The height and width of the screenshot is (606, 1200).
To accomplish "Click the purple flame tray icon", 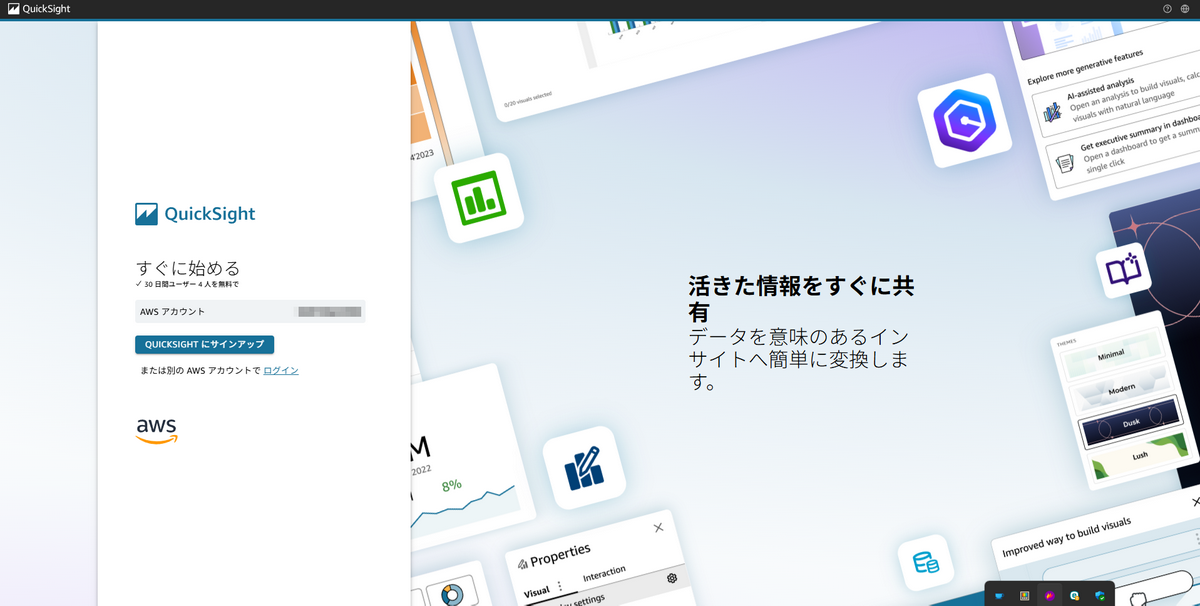I will click(1049, 595).
